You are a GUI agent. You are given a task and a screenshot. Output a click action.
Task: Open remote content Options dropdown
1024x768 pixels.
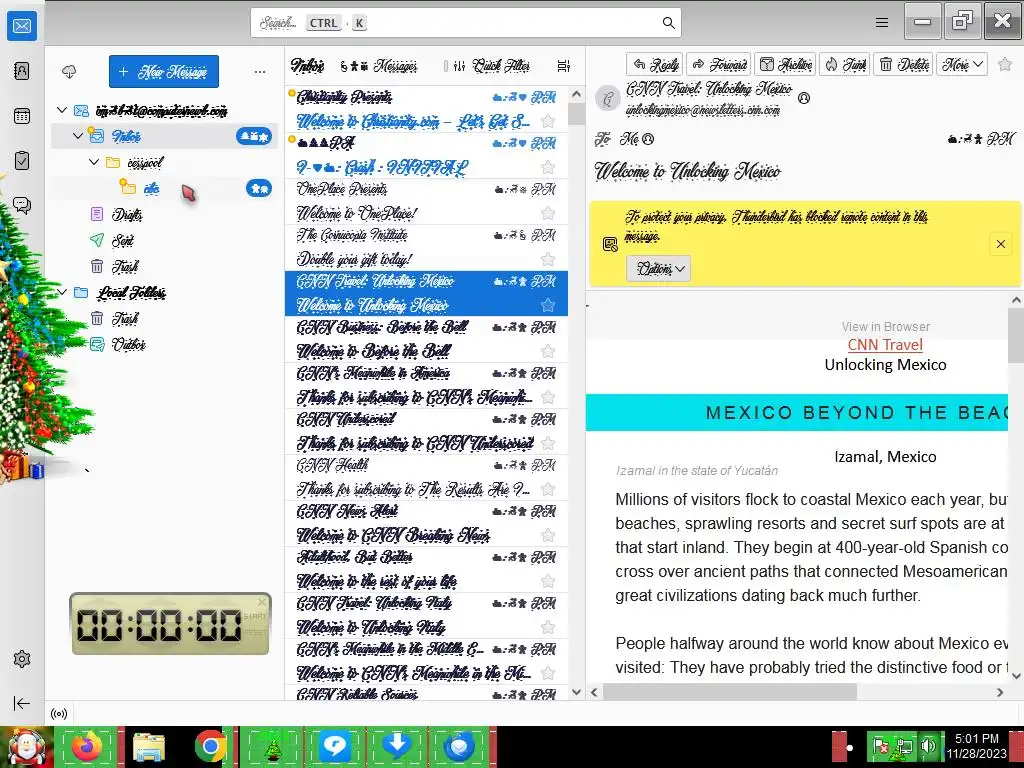pos(658,268)
